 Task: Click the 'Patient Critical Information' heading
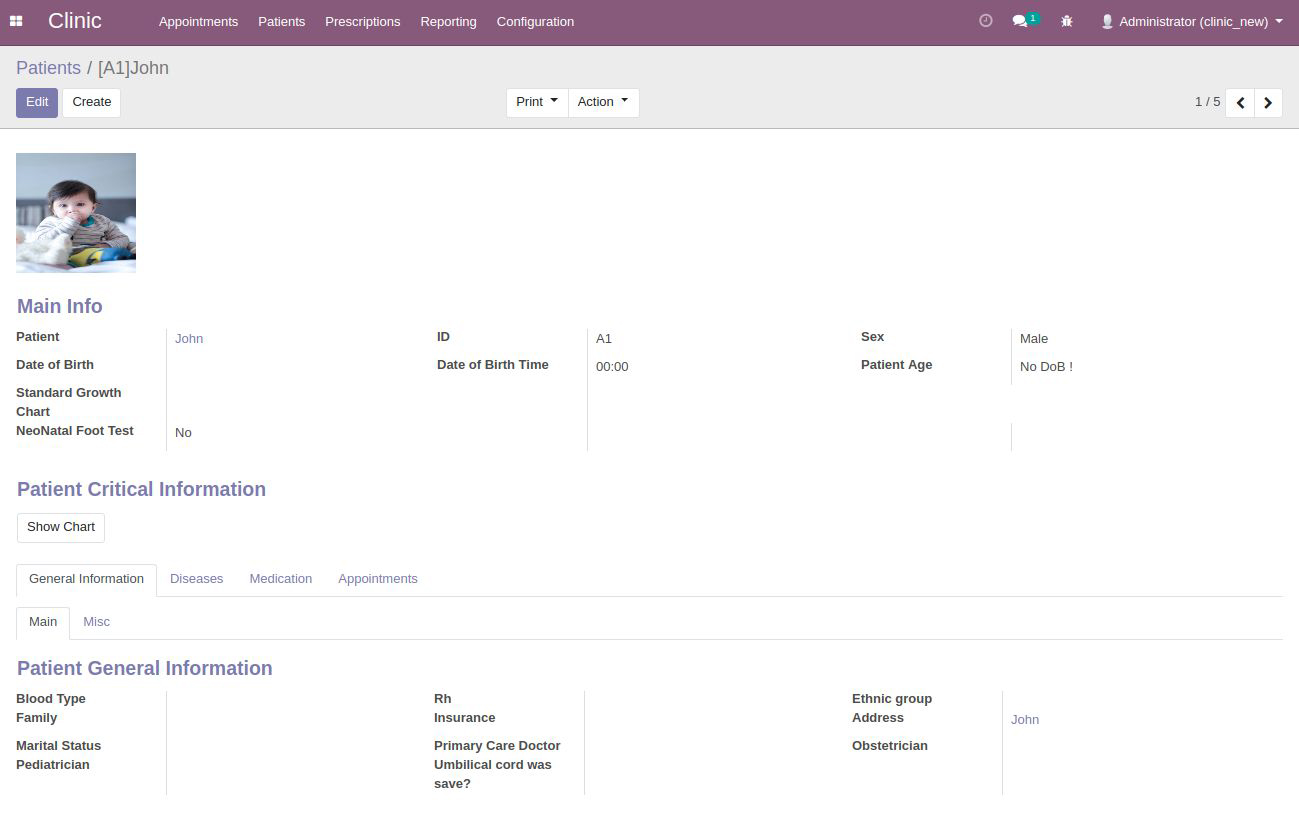coord(141,489)
